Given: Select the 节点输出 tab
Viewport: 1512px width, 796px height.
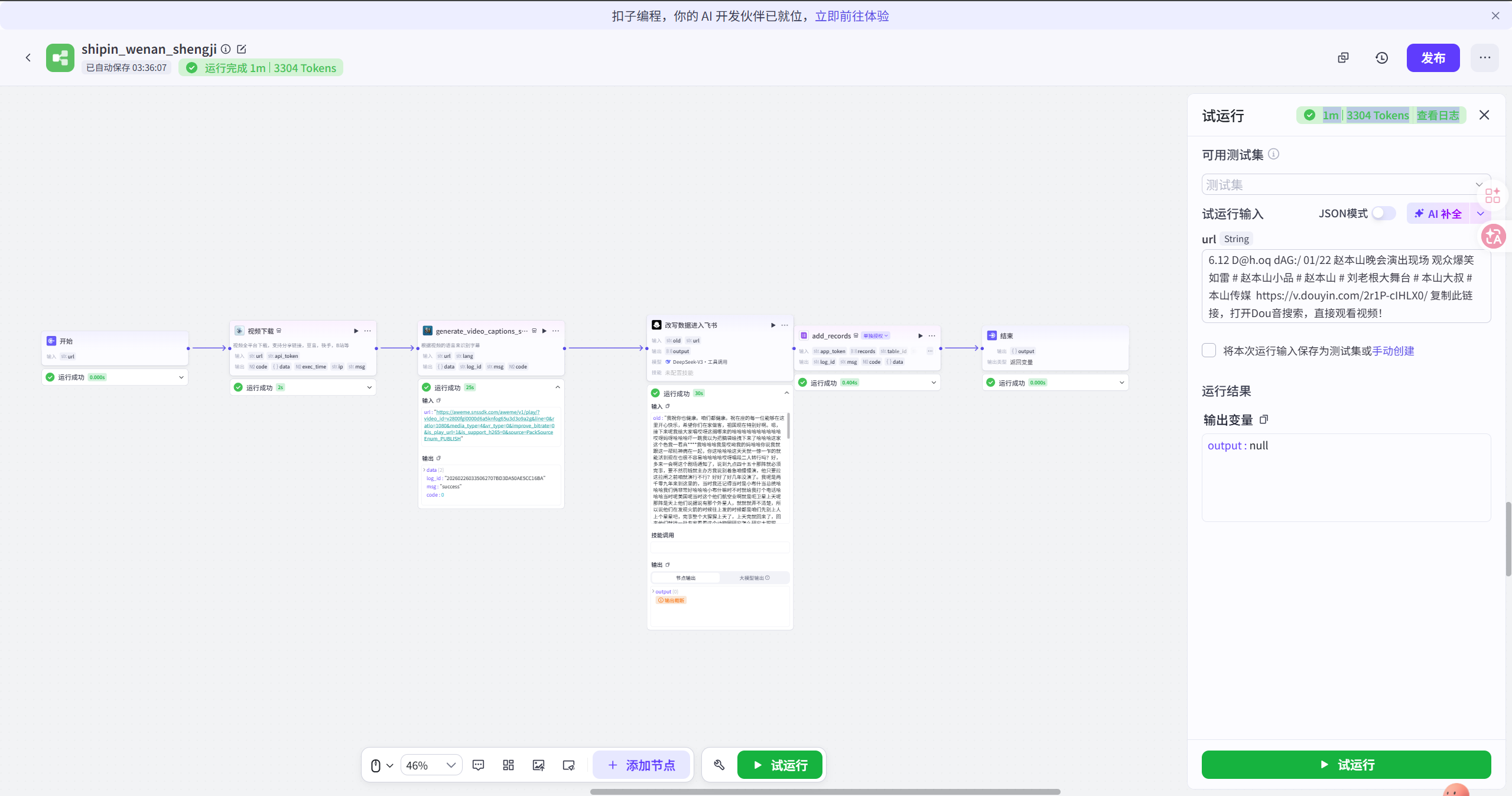Looking at the screenshot, I should click(687, 578).
